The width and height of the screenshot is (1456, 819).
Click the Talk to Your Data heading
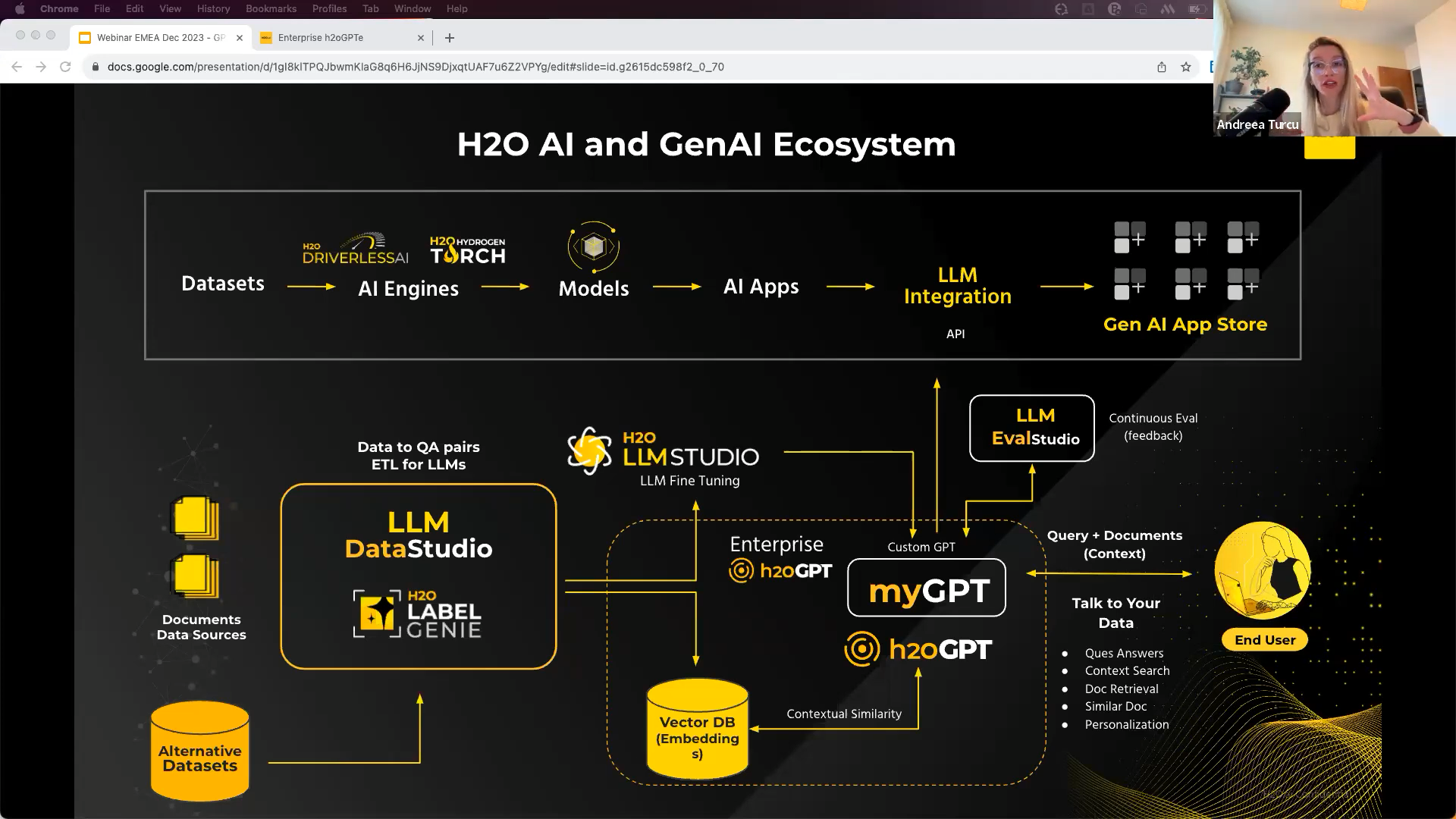[x=1116, y=613]
